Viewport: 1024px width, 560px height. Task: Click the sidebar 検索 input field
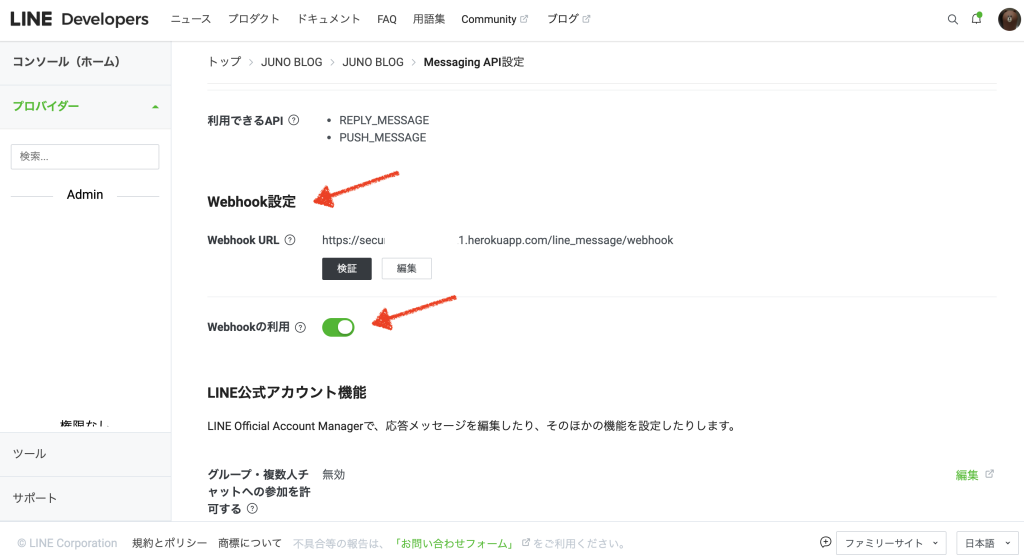[85, 157]
